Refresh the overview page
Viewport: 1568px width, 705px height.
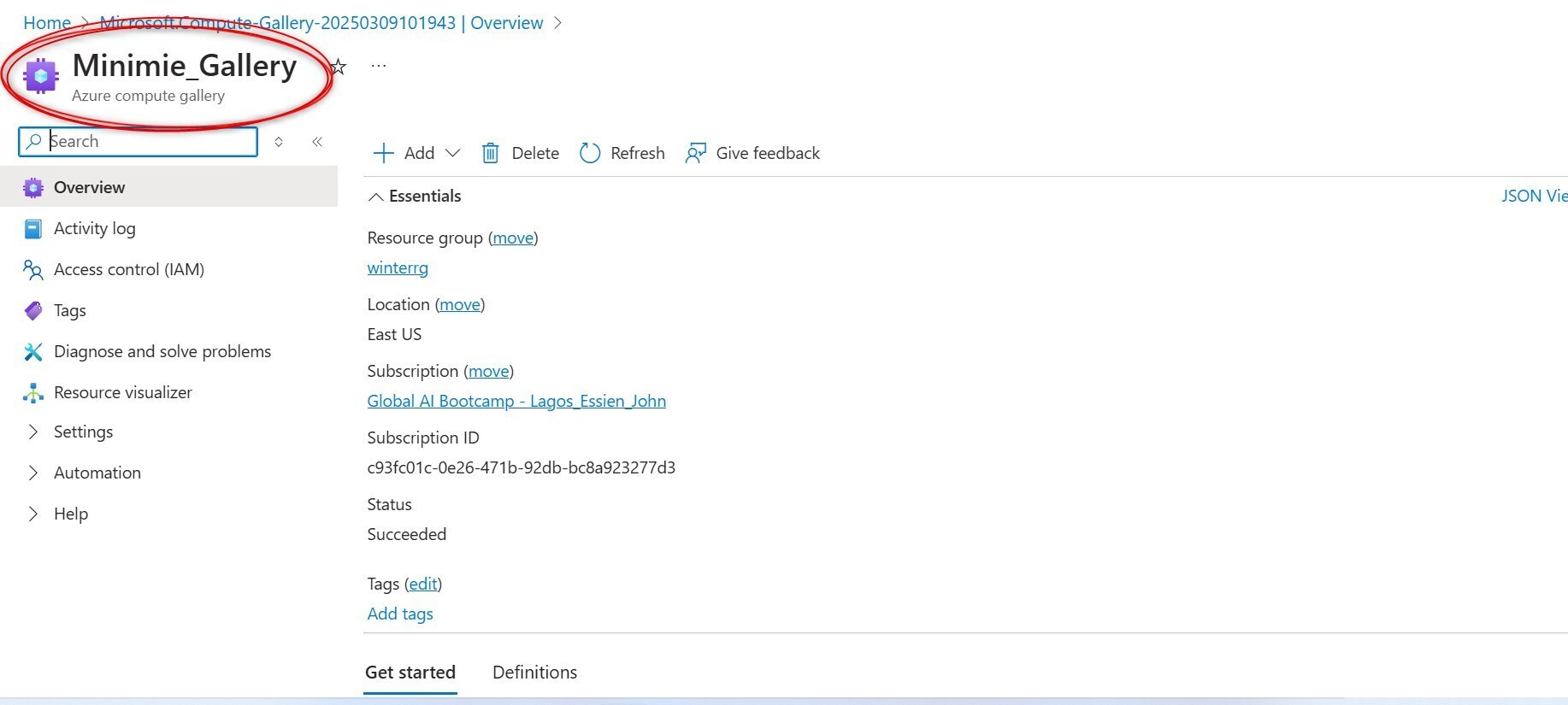coord(622,153)
